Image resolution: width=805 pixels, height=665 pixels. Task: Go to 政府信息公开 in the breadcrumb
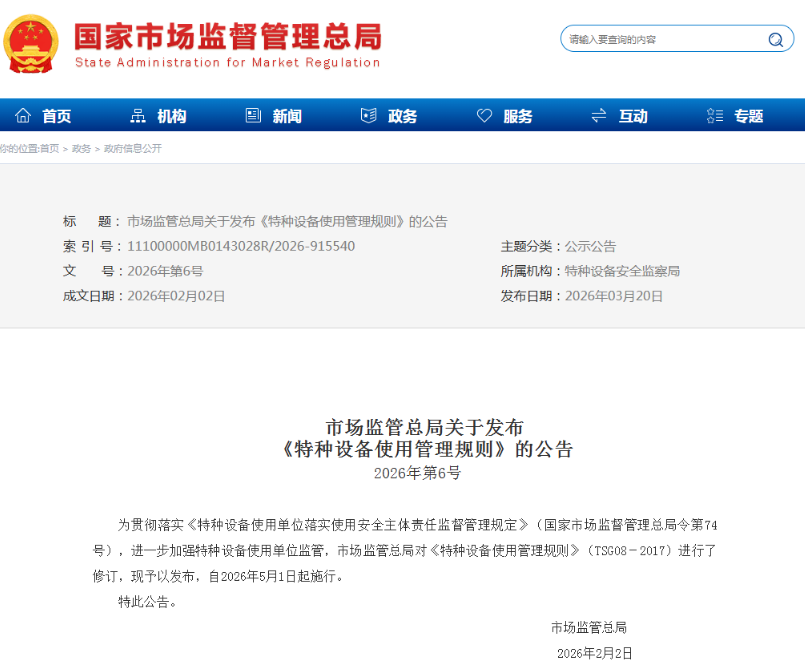pos(132,149)
